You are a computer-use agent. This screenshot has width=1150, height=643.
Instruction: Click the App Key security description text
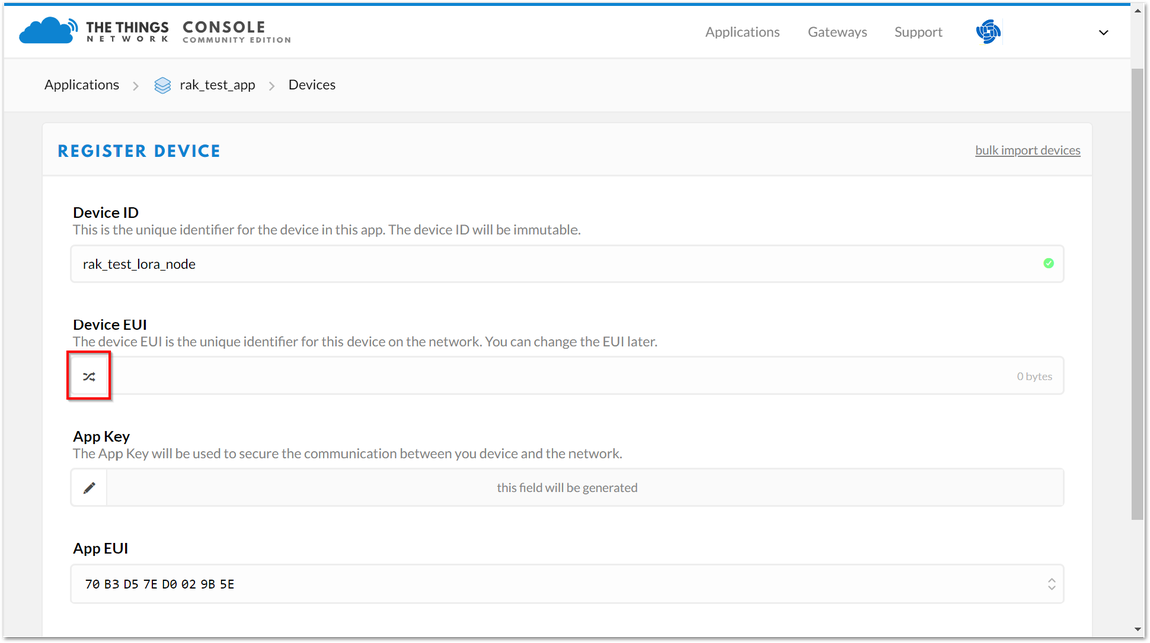(348, 454)
